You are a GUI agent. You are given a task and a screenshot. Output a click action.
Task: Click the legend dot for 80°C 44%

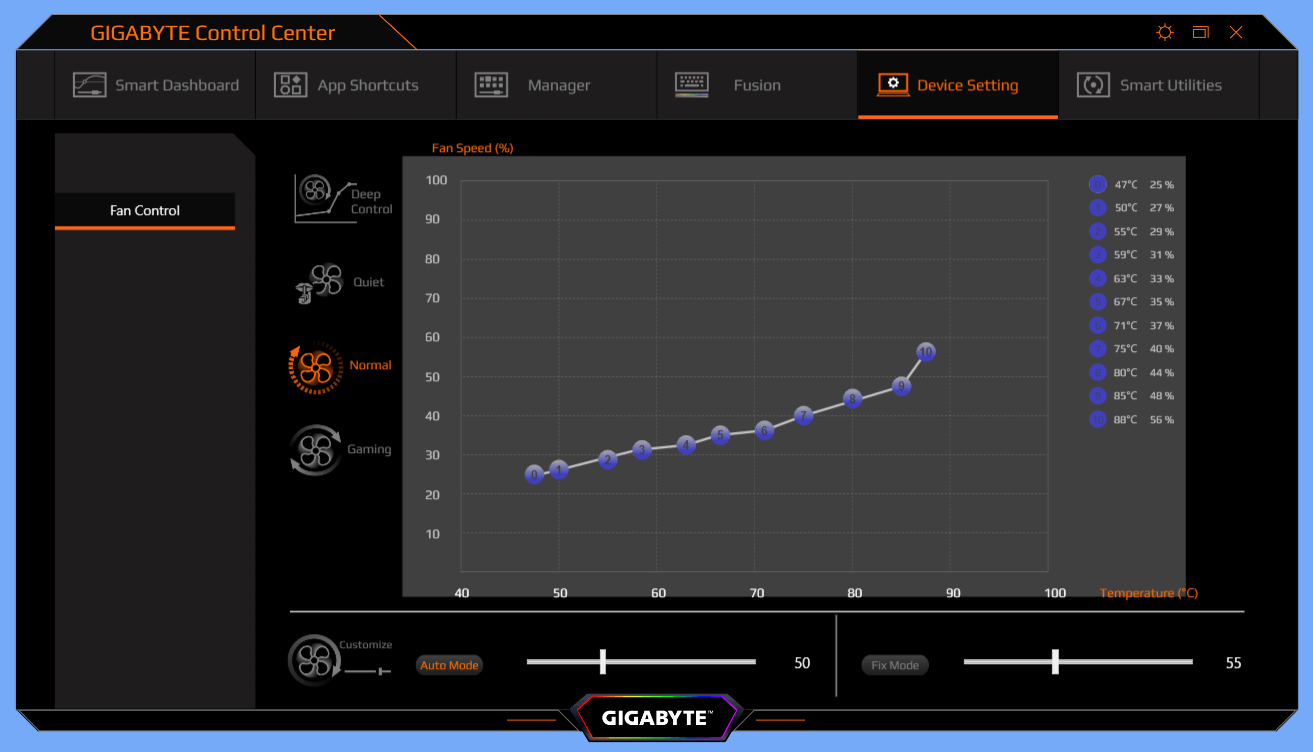pyautogui.click(x=1097, y=372)
